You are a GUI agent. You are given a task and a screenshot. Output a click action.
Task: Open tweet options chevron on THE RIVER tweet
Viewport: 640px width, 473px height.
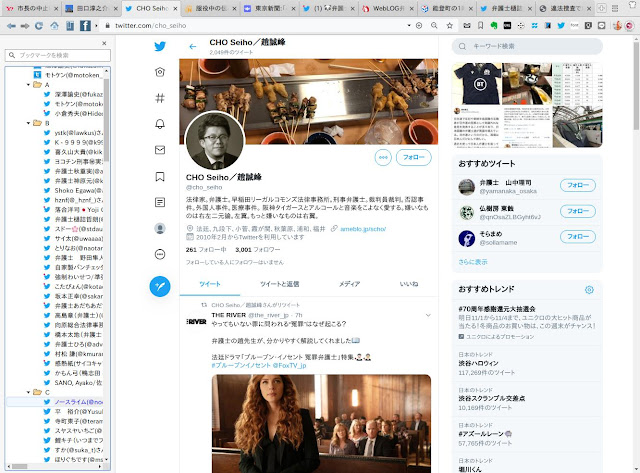428,315
